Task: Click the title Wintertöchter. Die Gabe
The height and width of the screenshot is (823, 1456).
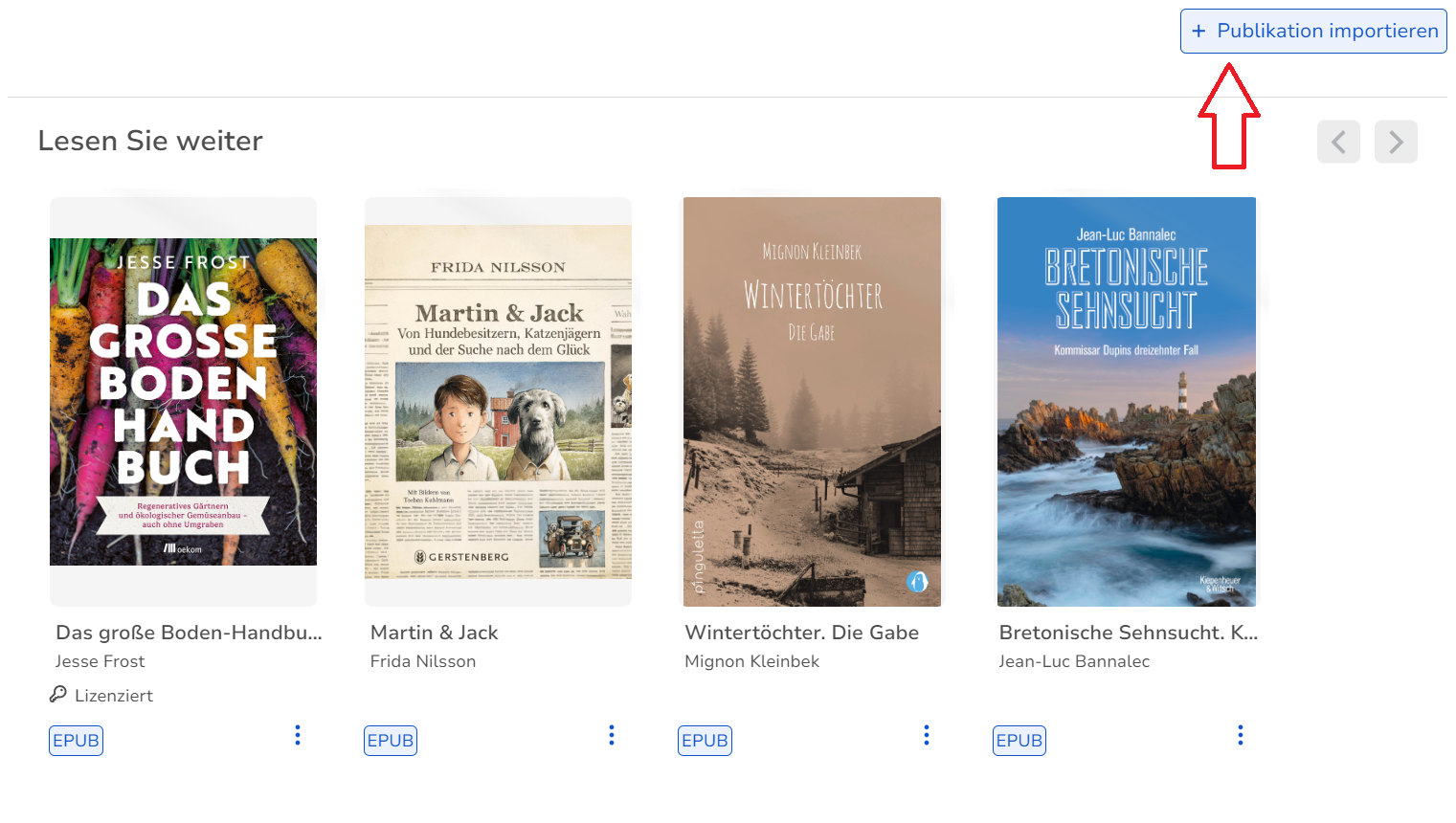Action: click(x=801, y=633)
